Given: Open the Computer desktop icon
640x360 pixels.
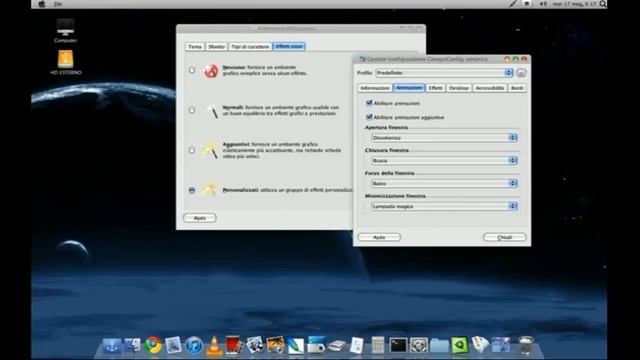Looking at the screenshot, I should (65, 31).
